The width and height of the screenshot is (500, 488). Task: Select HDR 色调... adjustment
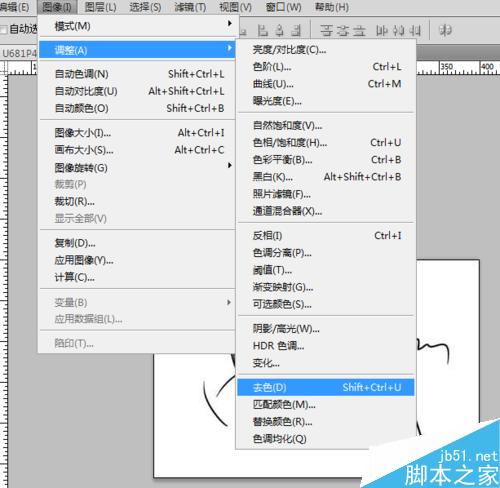coord(326,346)
